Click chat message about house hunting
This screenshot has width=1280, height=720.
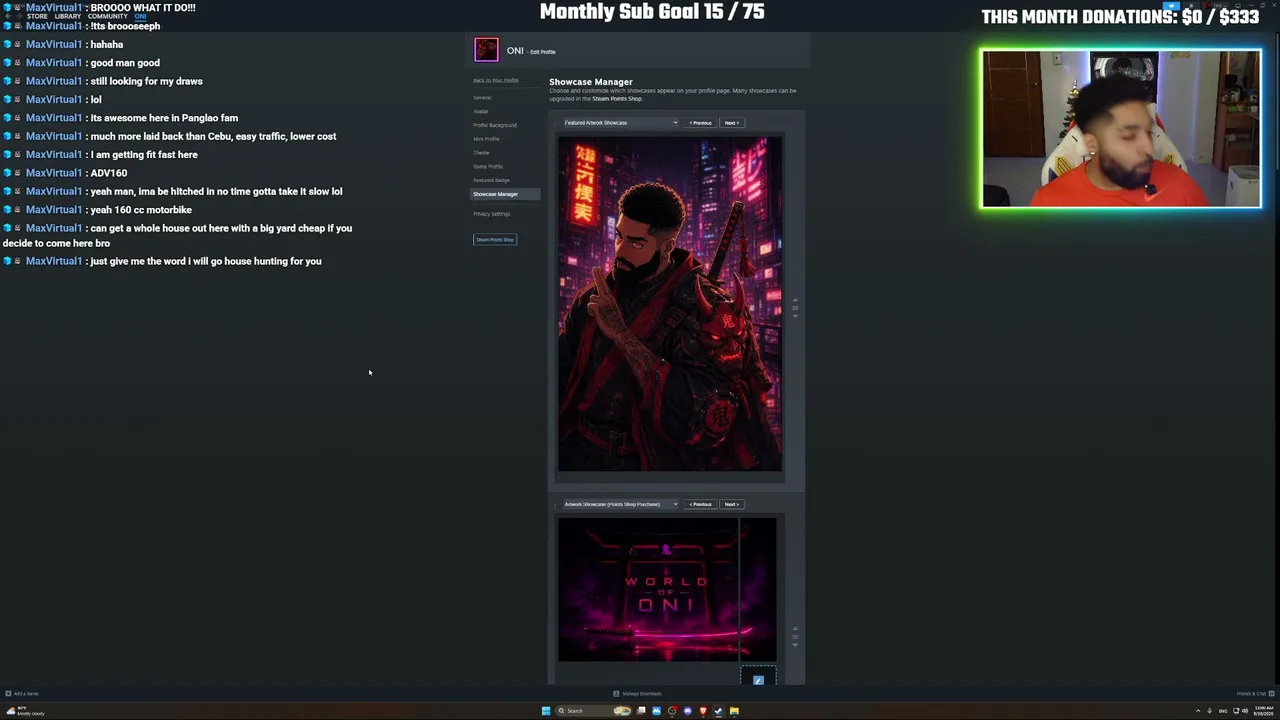click(x=206, y=261)
